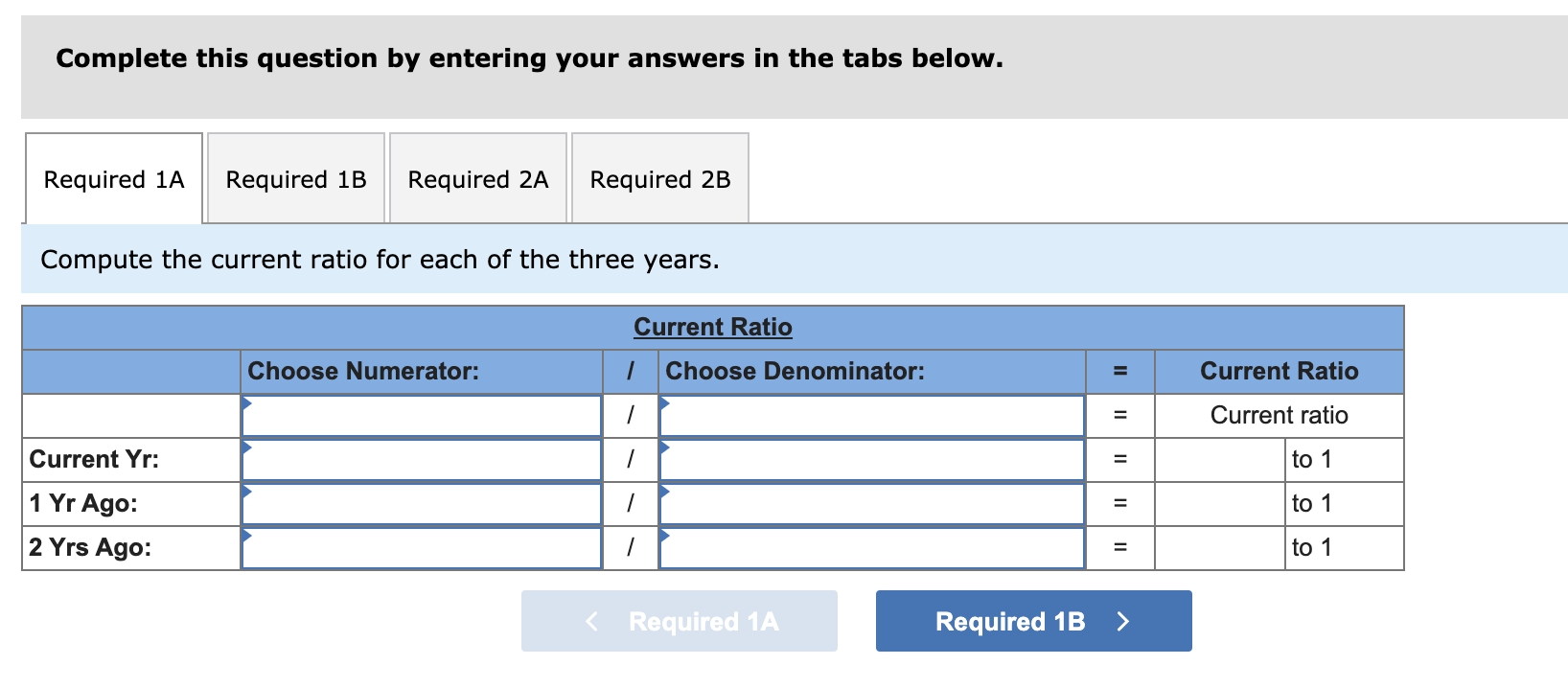Click the 1 Yr Ago ratio answer field
This screenshot has height=688, width=1568.
tap(1218, 503)
